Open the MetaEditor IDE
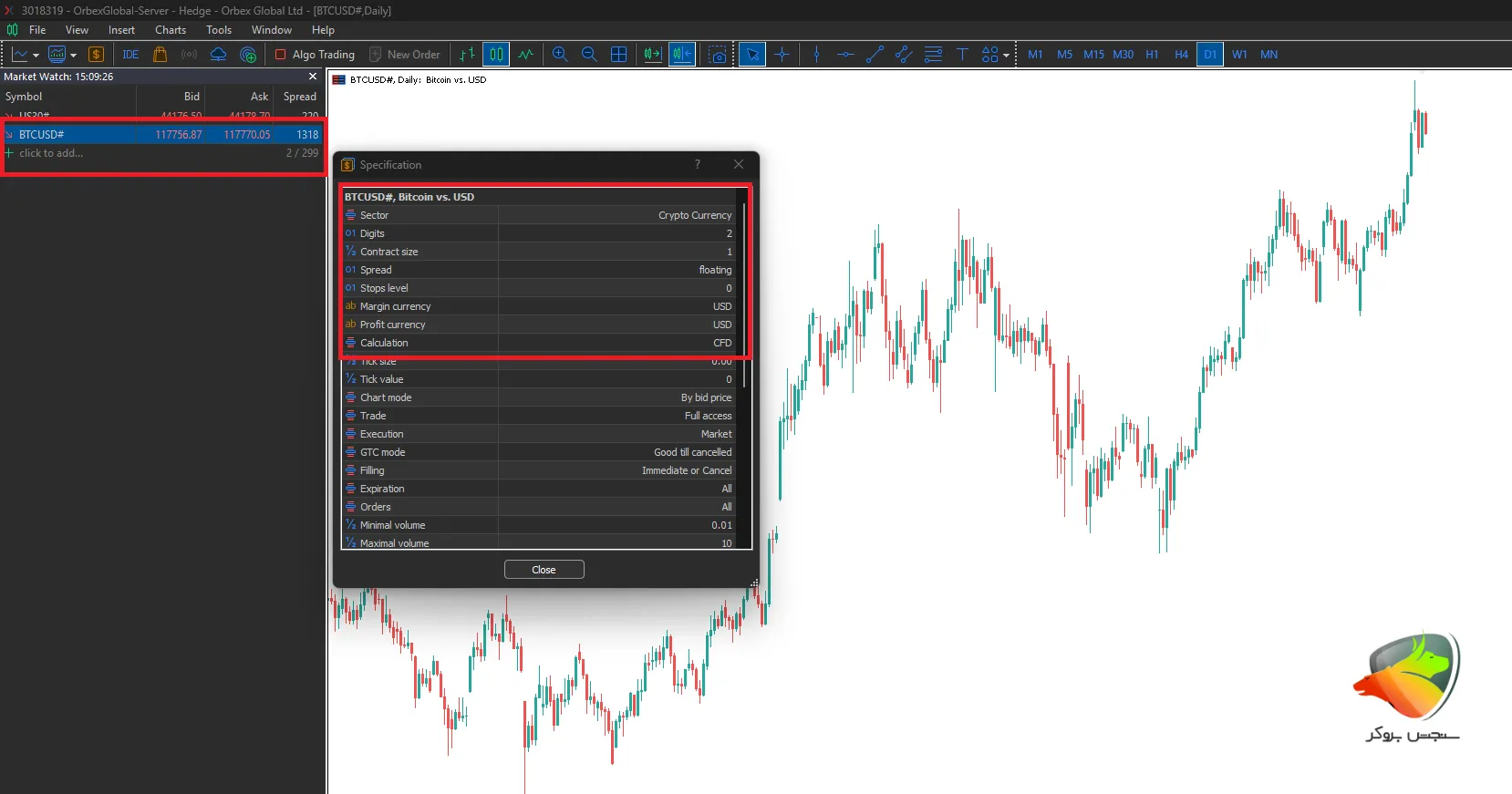The height and width of the screenshot is (794, 1512). tap(130, 55)
